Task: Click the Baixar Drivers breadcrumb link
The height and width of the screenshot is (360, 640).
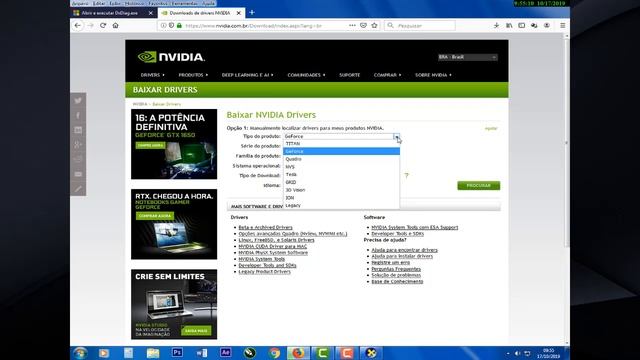Action: point(167,104)
